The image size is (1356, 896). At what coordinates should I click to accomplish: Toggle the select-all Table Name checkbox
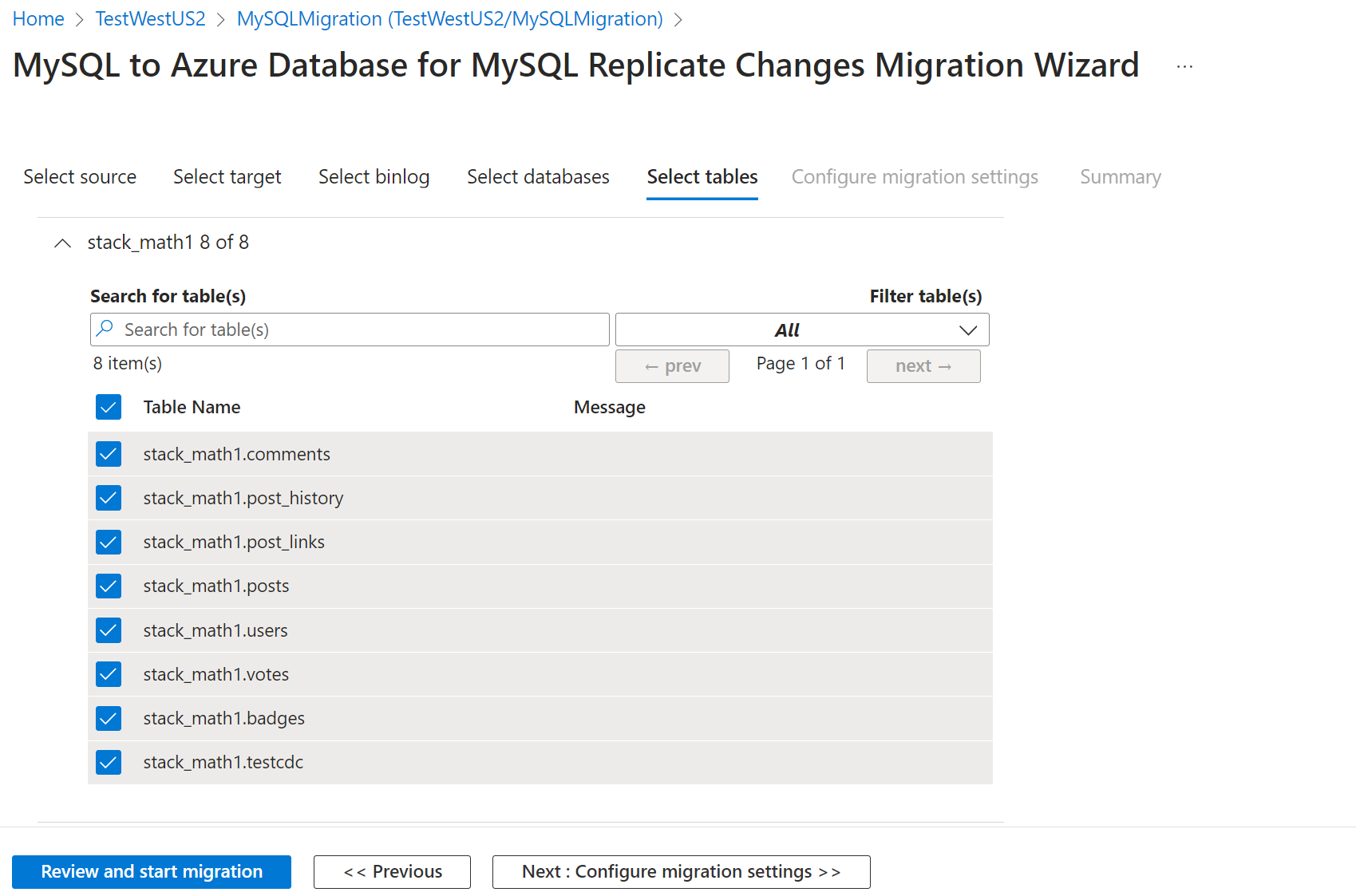pos(109,407)
